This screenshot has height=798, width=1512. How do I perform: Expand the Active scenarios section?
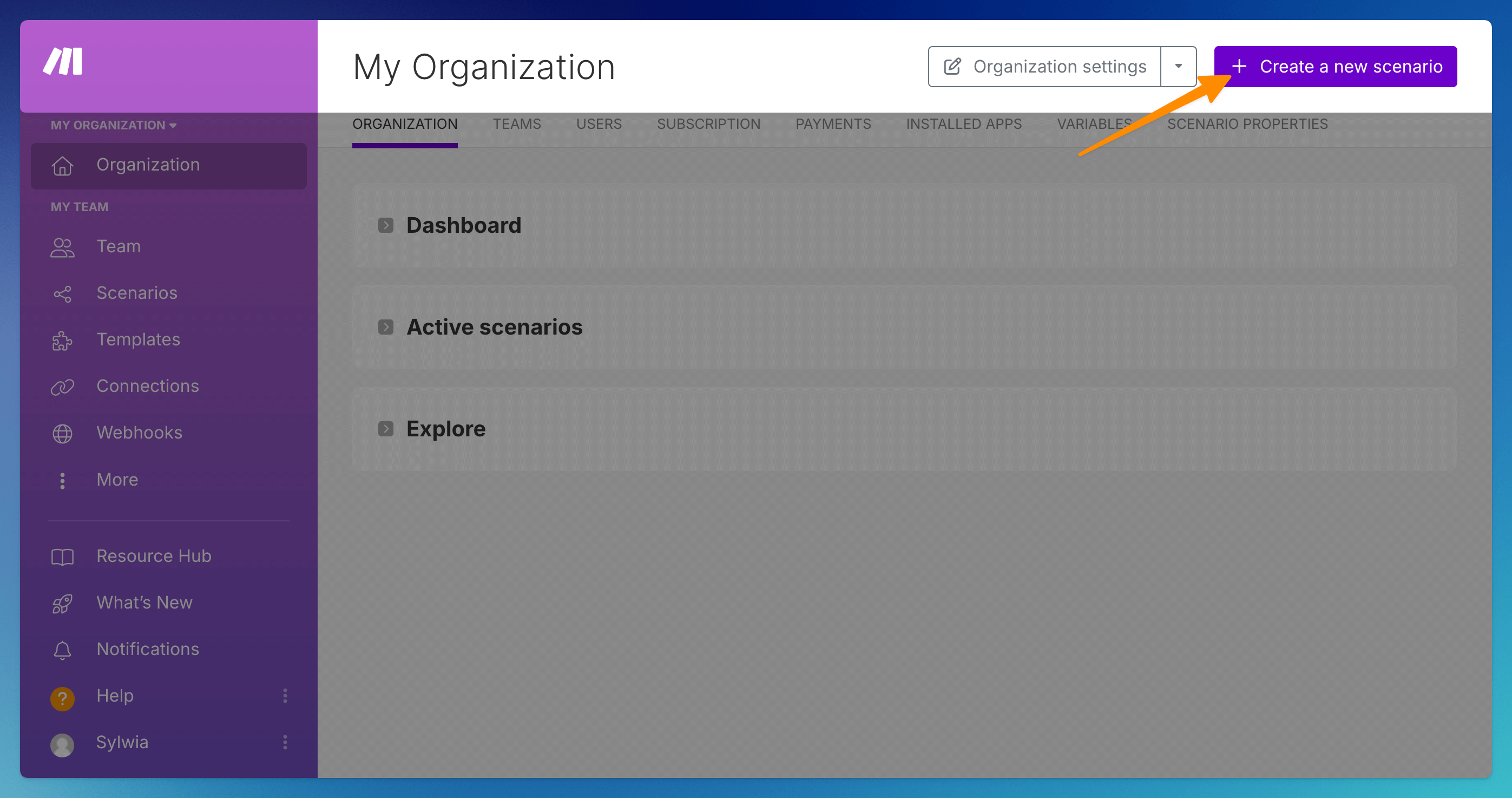tap(386, 327)
